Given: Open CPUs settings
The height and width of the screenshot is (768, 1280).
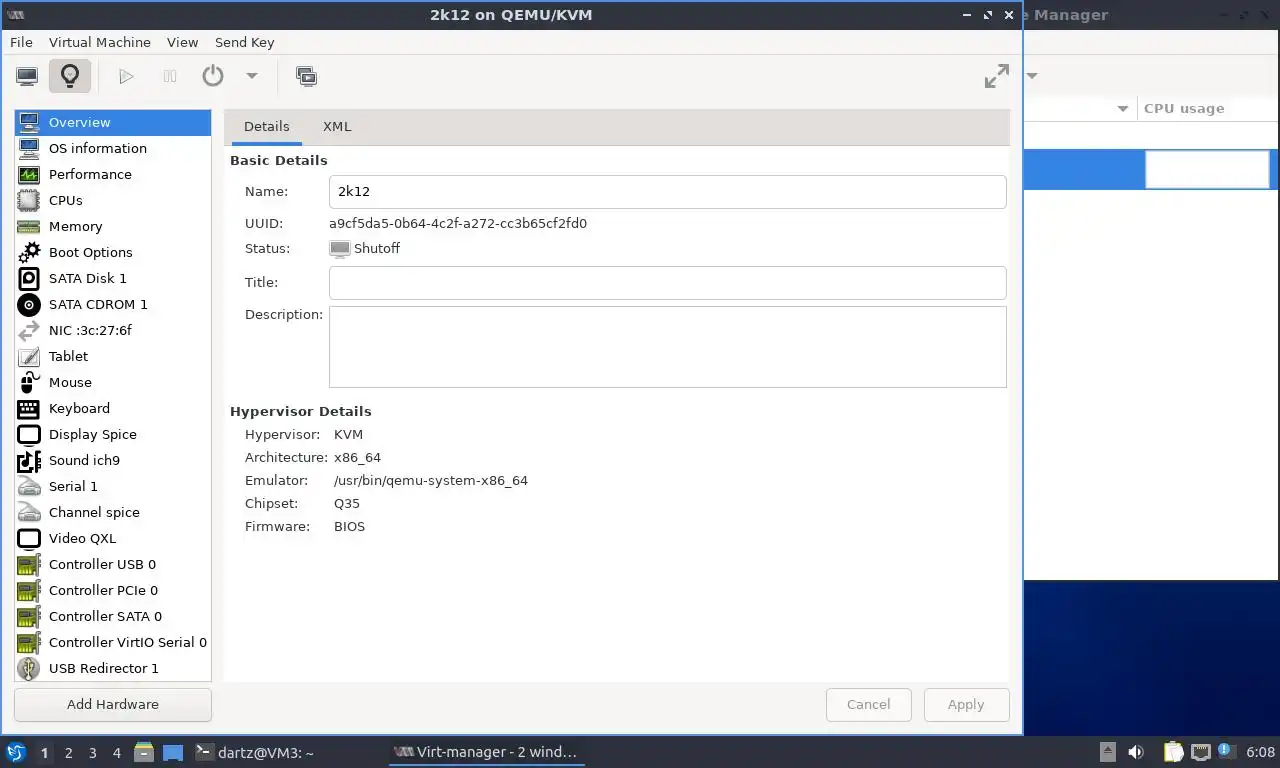Looking at the screenshot, I should click(113, 200).
